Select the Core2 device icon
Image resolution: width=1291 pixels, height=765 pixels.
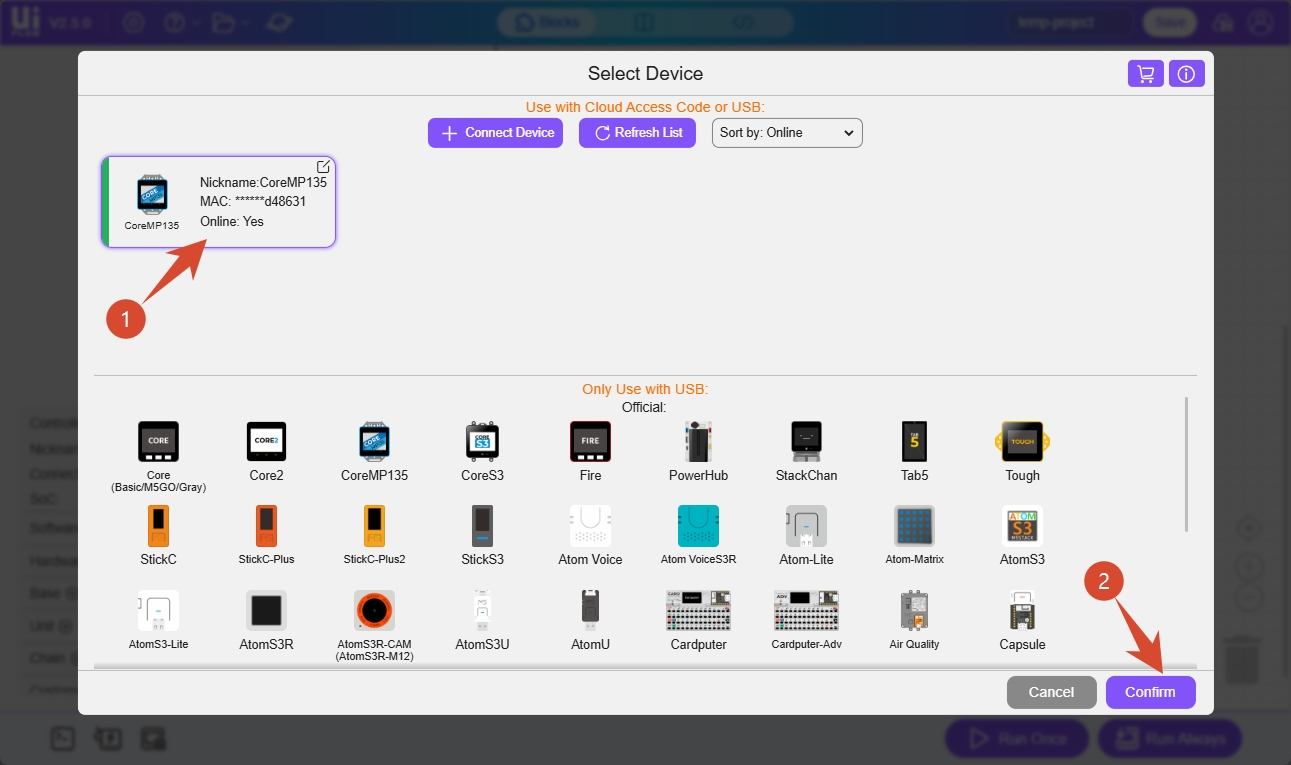tap(266, 441)
